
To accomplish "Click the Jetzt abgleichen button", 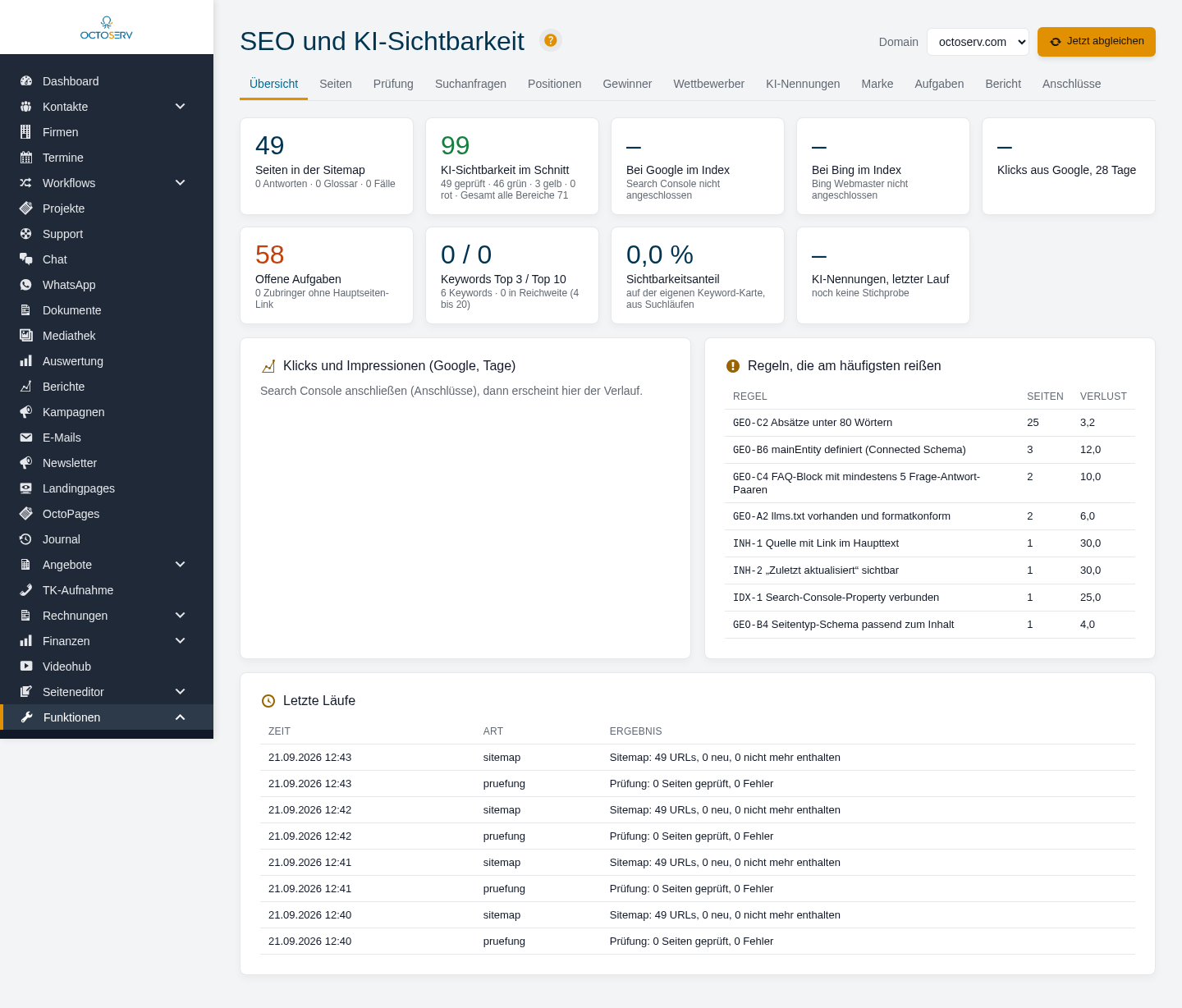I will click(x=1097, y=42).
